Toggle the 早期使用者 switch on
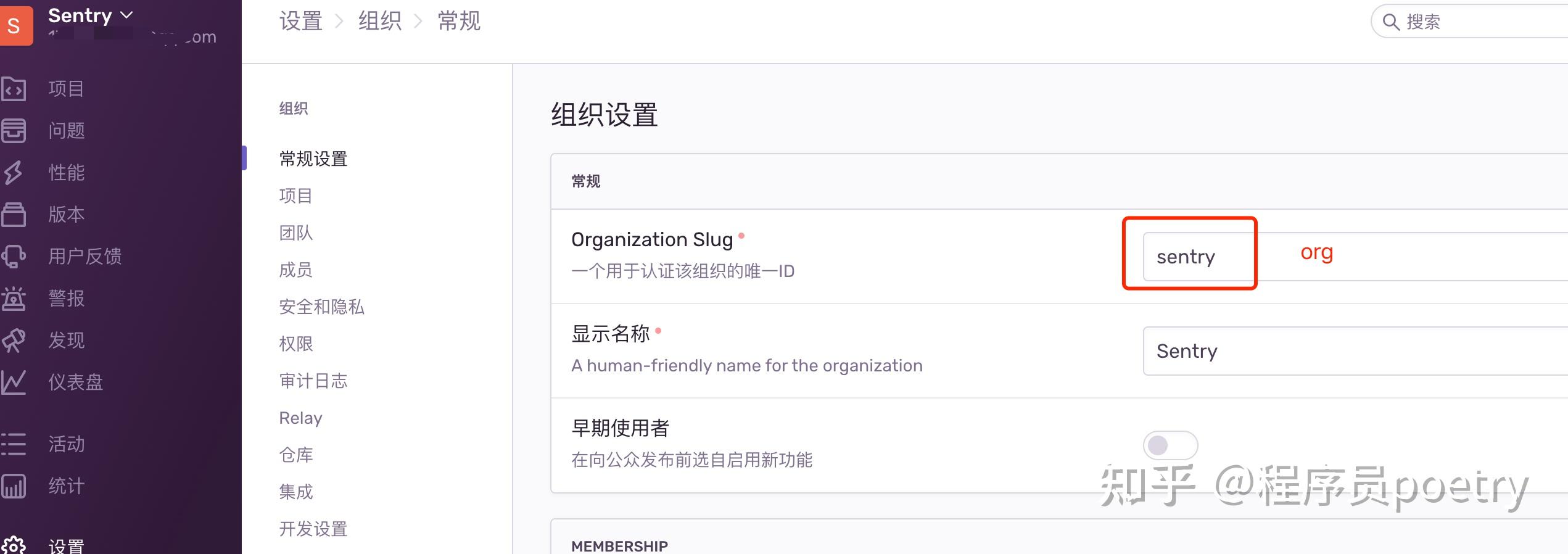Screen dimensions: 1568x554 1170,445
